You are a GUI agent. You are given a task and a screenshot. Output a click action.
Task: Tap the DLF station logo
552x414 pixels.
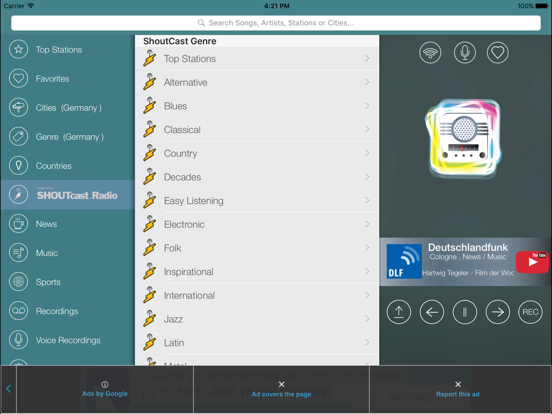click(404, 261)
